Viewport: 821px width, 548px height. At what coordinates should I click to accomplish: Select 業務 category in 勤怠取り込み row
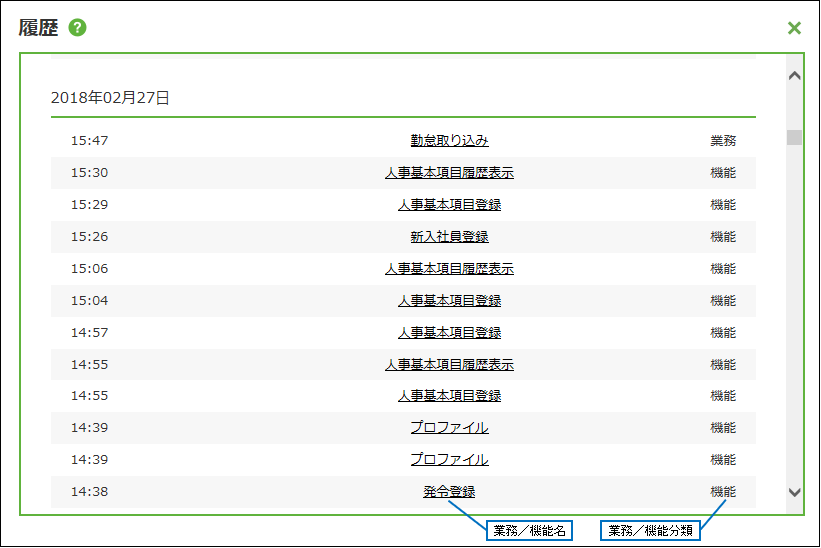[x=723, y=141]
